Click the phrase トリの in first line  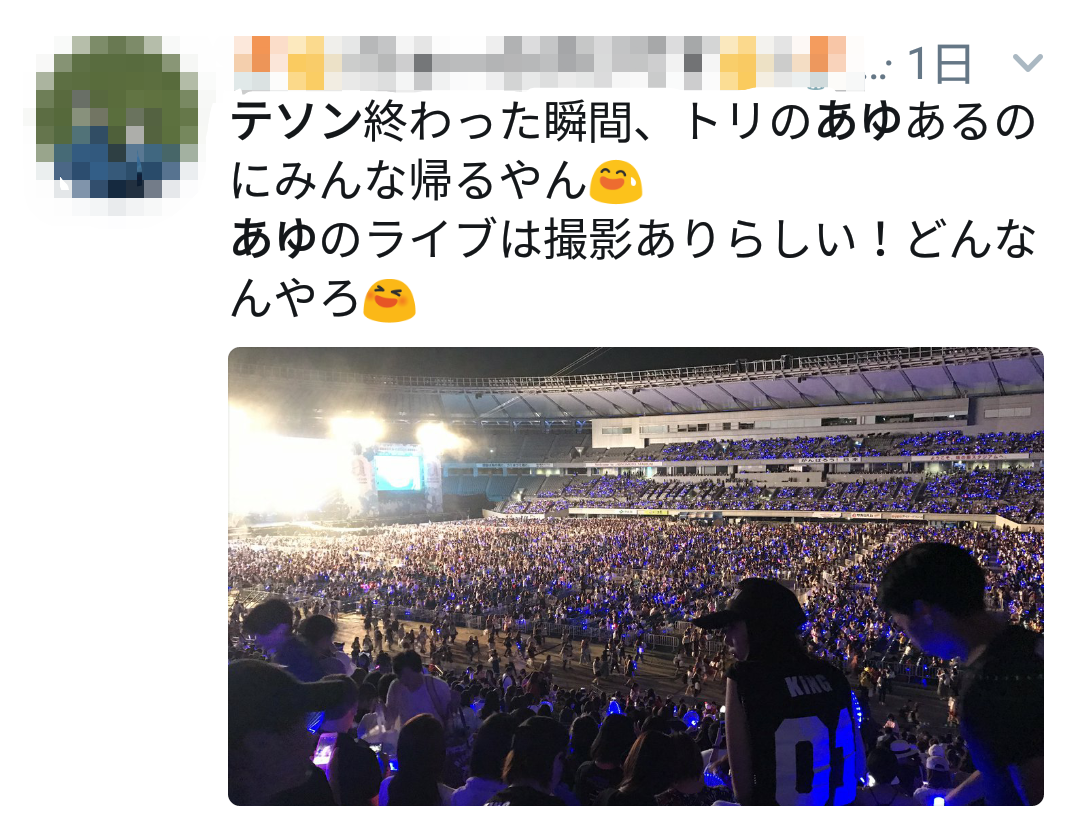tap(747, 121)
